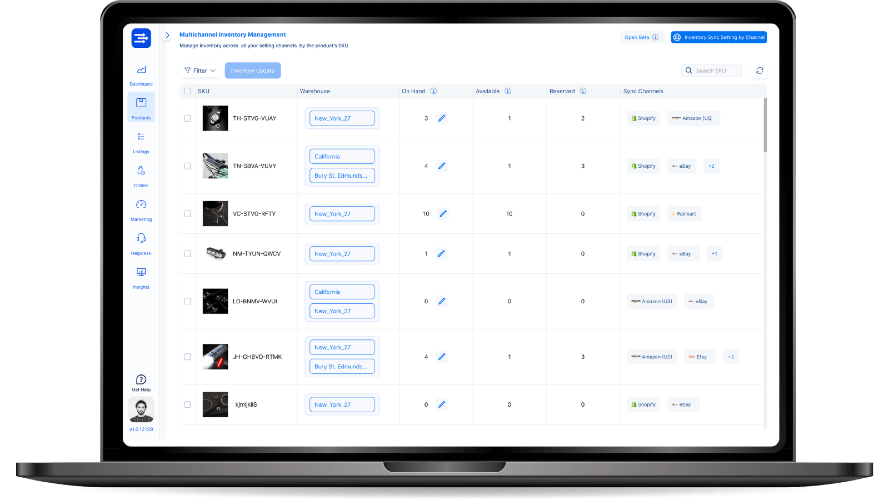Click Amazon (US) badge for LO-BNMV-WVUI
The image size is (889, 500).
(x=651, y=302)
